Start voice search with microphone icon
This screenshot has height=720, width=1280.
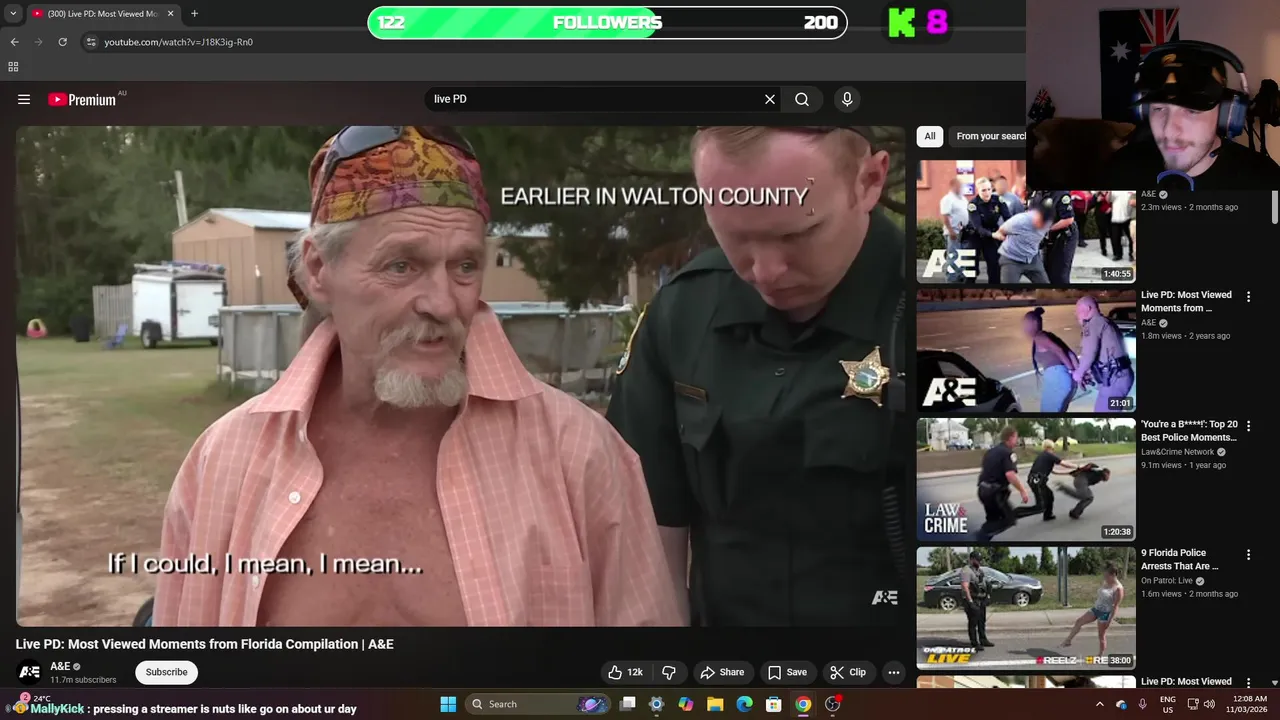coord(847,99)
